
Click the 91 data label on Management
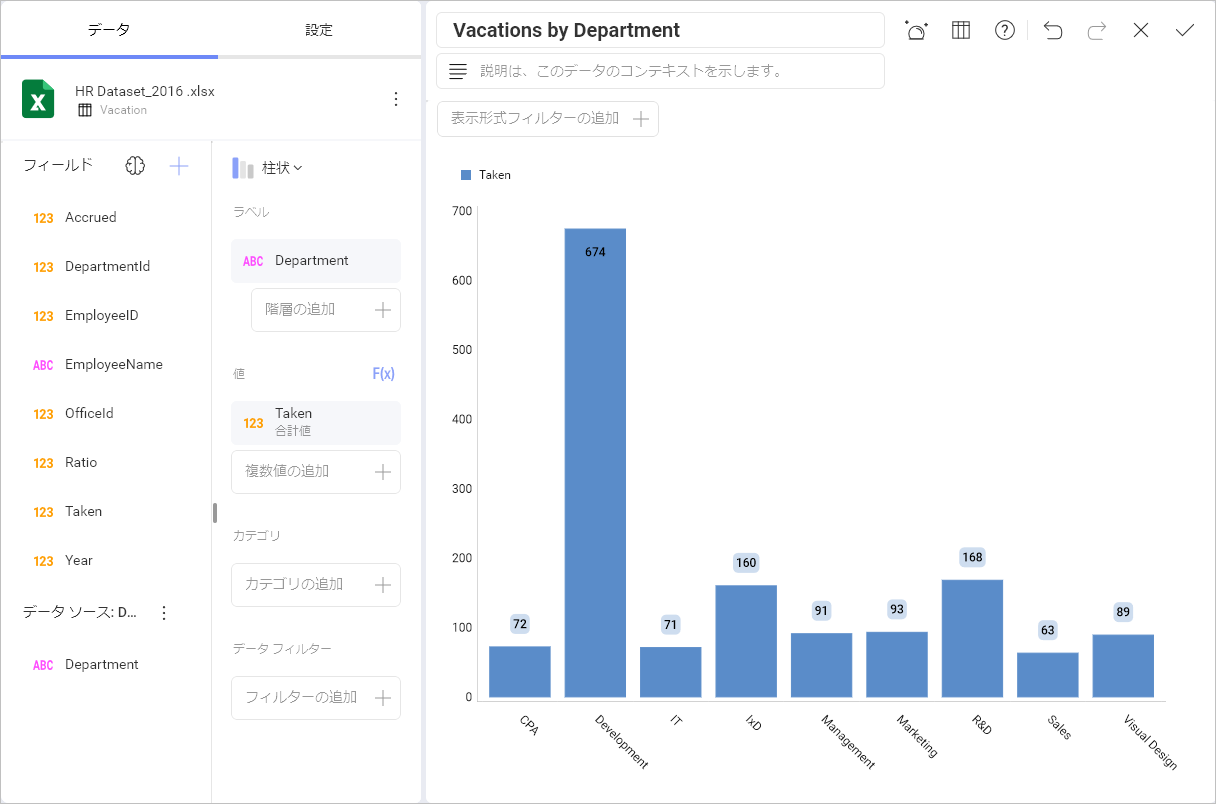pos(821,611)
